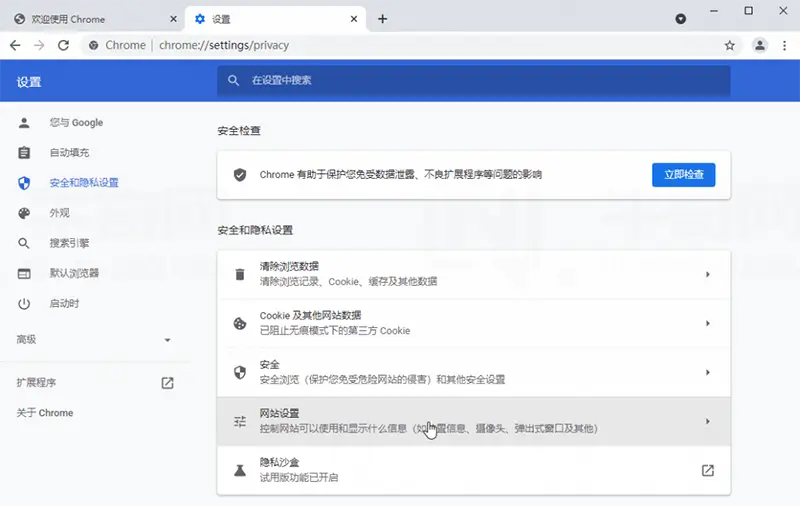Image resolution: width=800 pixels, height=506 pixels.
Task: Click the magnifier icon next to 搜索引擎
Action: 24,243
